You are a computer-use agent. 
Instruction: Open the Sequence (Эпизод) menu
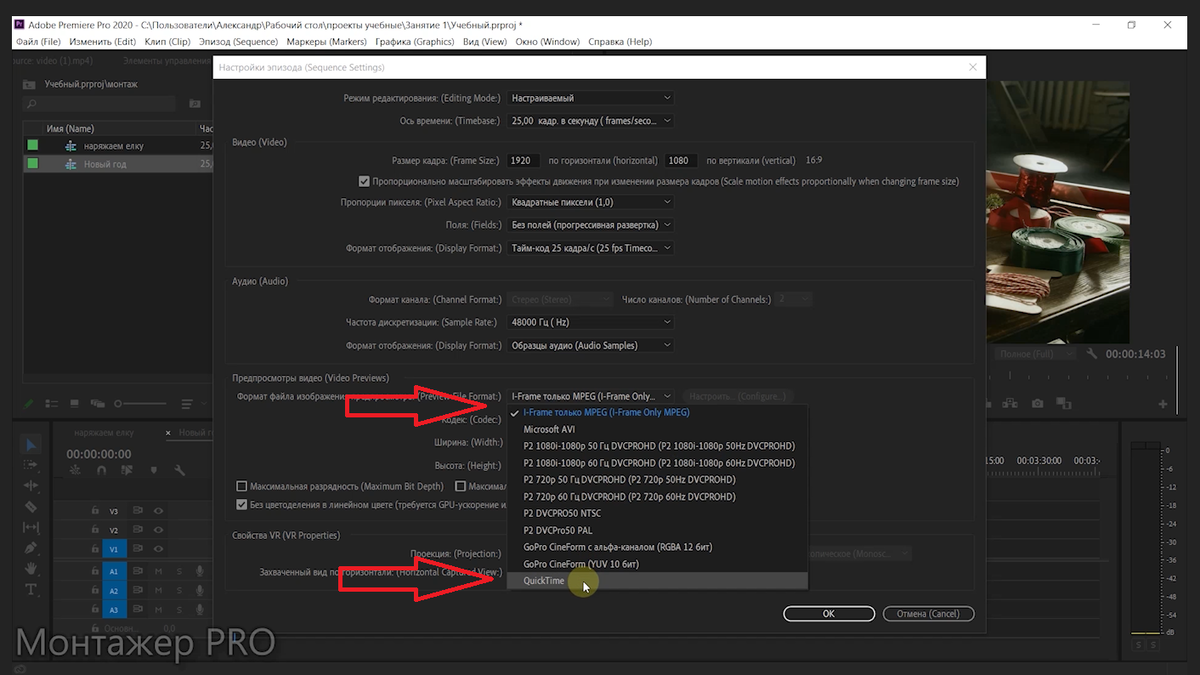(x=238, y=42)
